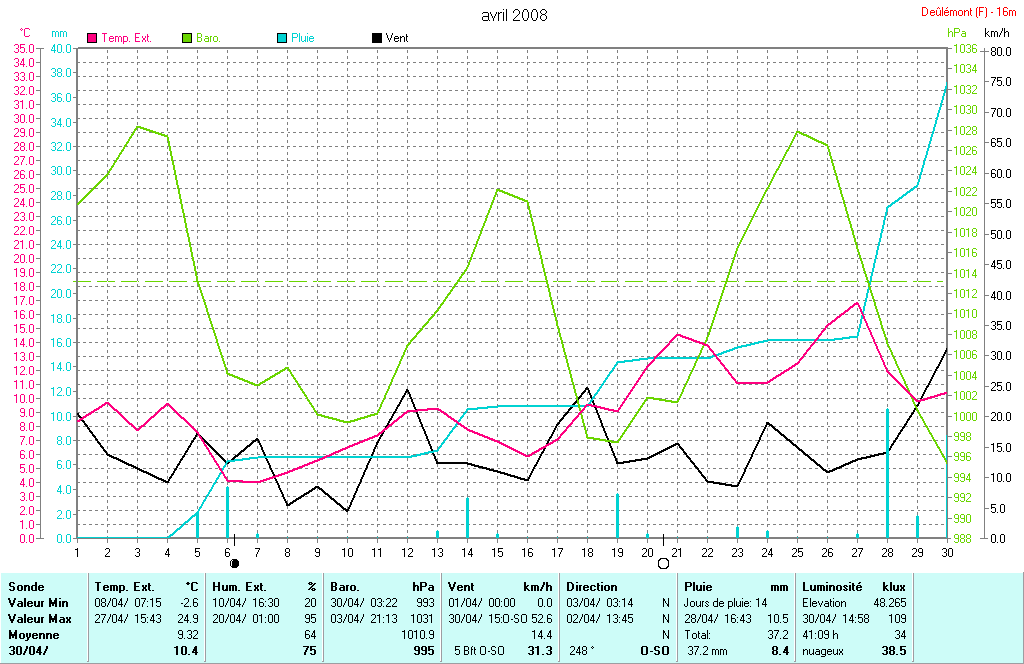Viewport: 1024px width, 664px height.
Task: Click the rain bar at day 14
Action: [x=467, y=517]
